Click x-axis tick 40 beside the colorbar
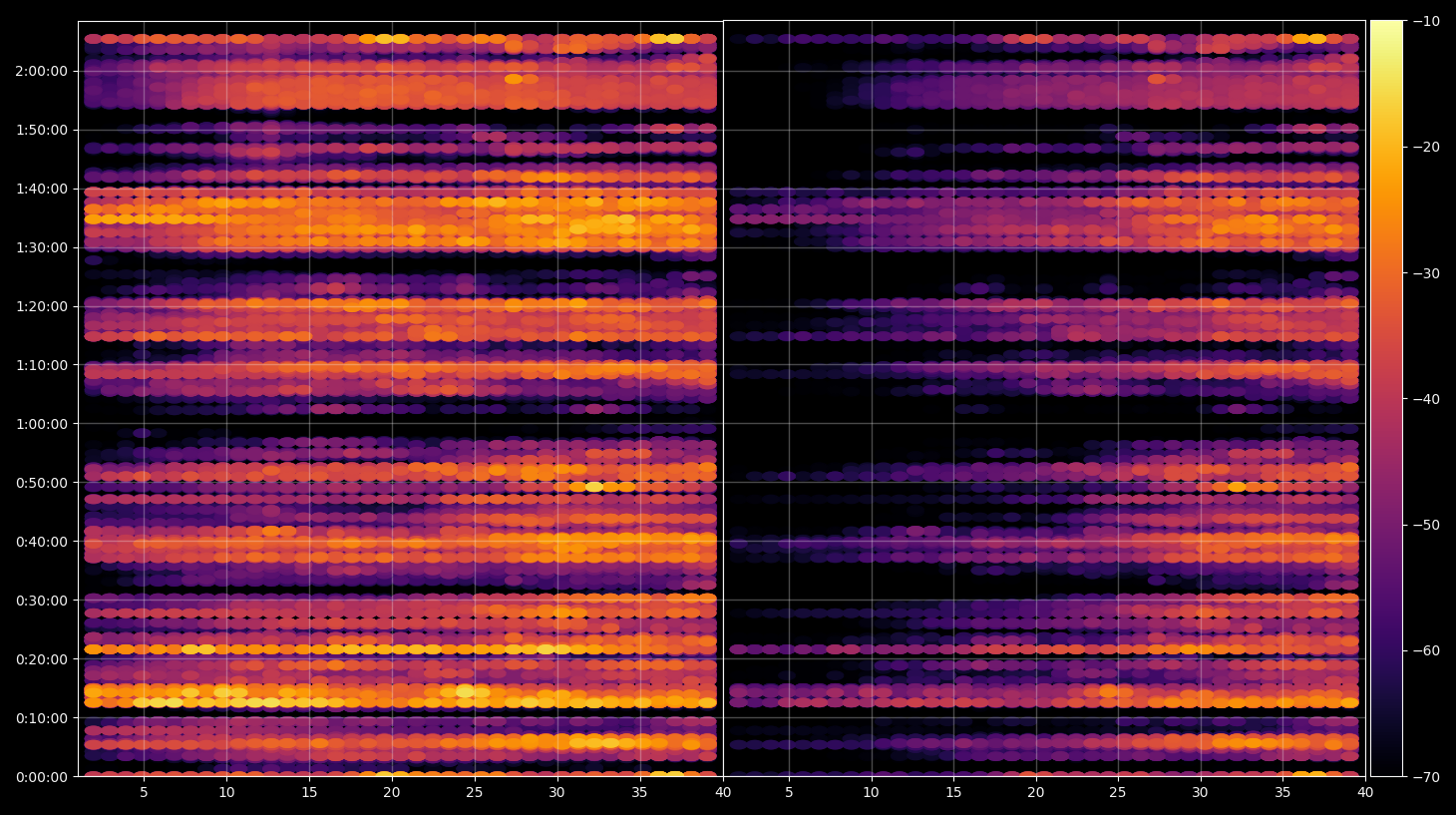The width and height of the screenshot is (1456, 815). (x=1365, y=793)
